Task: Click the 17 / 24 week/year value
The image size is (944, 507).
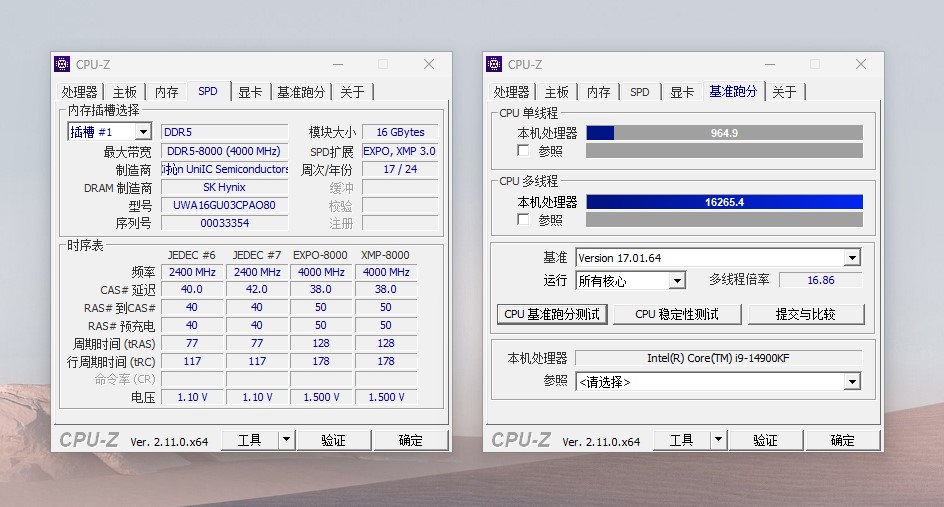Action: pyautogui.click(x=400, y=169)
